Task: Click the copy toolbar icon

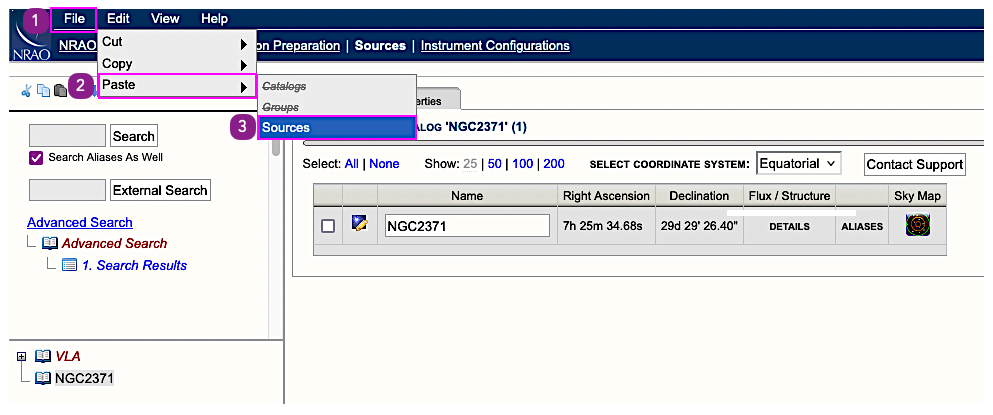Action: point(43,90)
